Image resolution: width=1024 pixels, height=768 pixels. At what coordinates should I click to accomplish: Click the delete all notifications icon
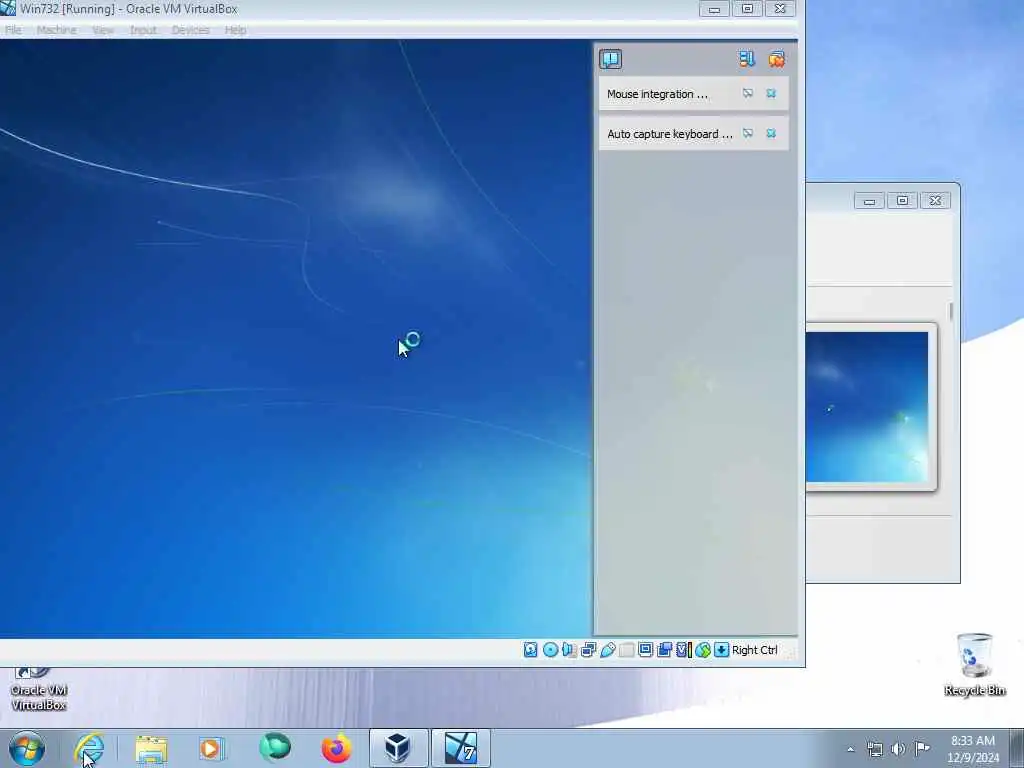(776, 59)
